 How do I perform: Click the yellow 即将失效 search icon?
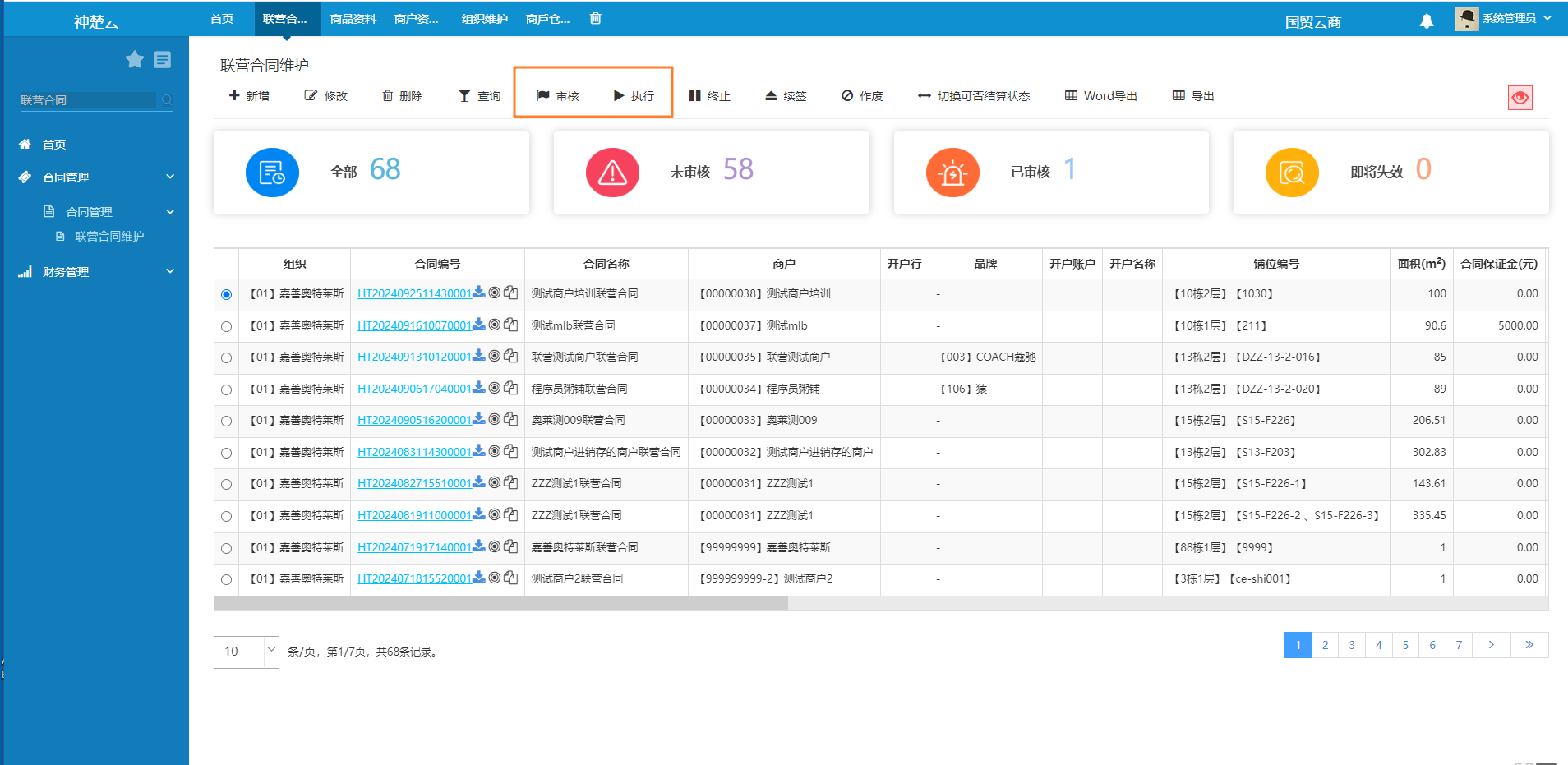[1292, 173]
